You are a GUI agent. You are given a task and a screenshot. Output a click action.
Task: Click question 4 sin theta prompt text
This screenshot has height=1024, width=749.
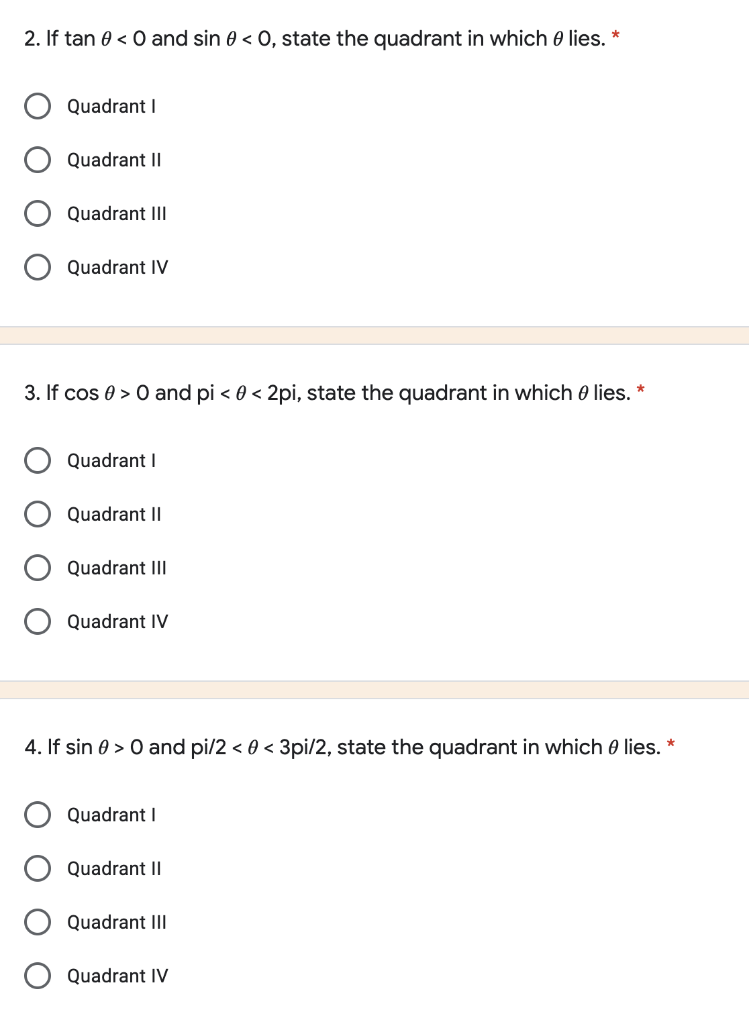point(343,746)
